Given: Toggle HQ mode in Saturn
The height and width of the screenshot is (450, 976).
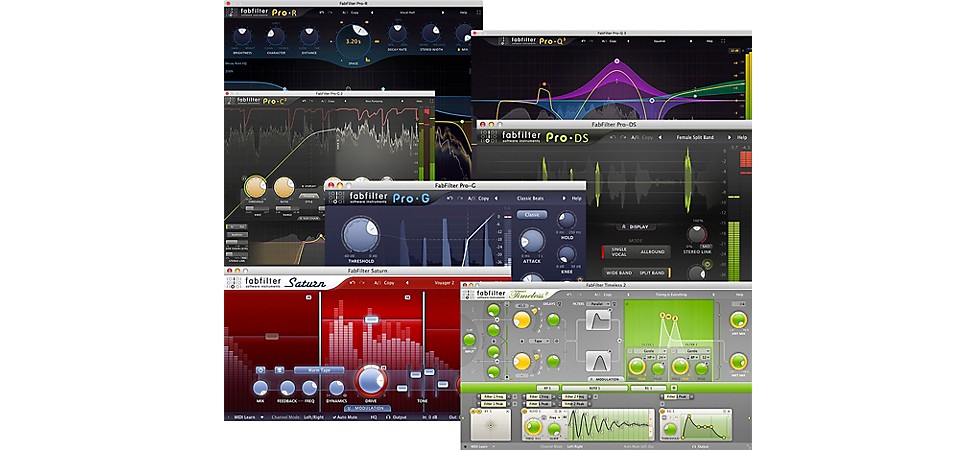Looking at the screenshot, I should pos(373,417).
